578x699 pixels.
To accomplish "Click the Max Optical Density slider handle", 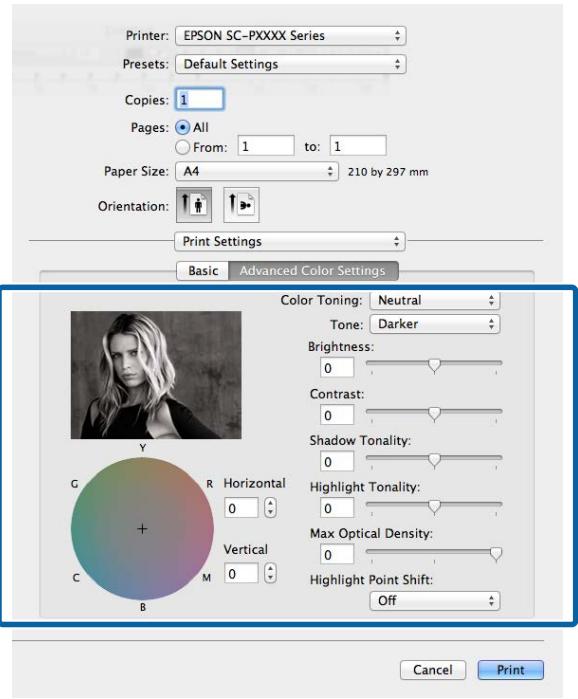I will (x=496, y=554).
